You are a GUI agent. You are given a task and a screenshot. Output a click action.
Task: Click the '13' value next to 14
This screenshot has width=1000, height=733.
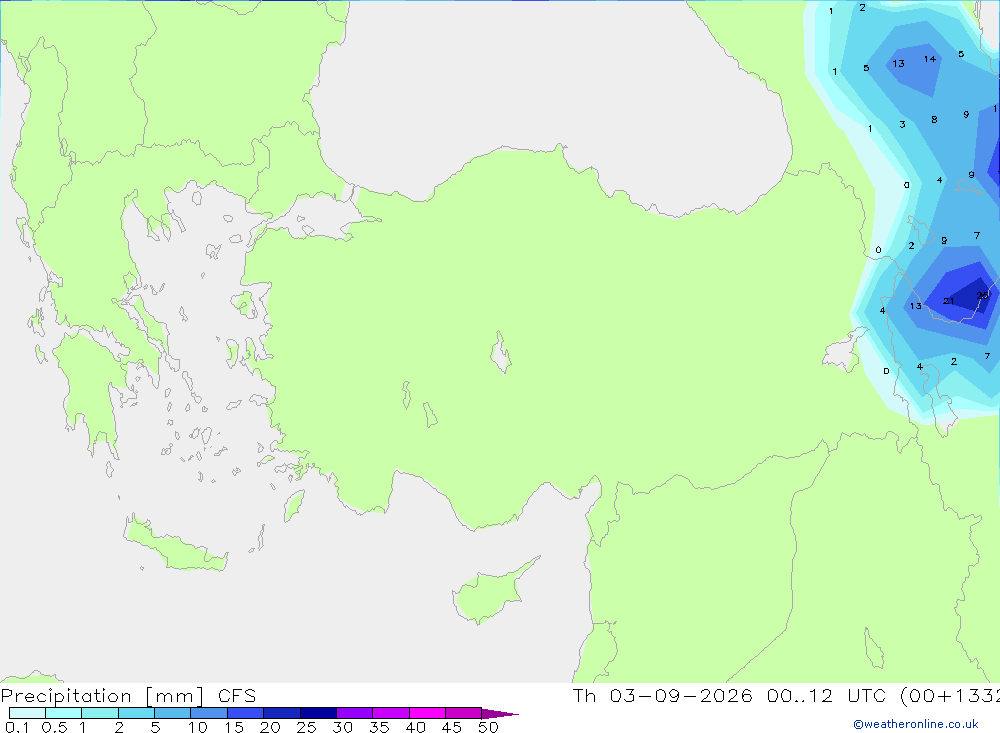tap(899, 64)
